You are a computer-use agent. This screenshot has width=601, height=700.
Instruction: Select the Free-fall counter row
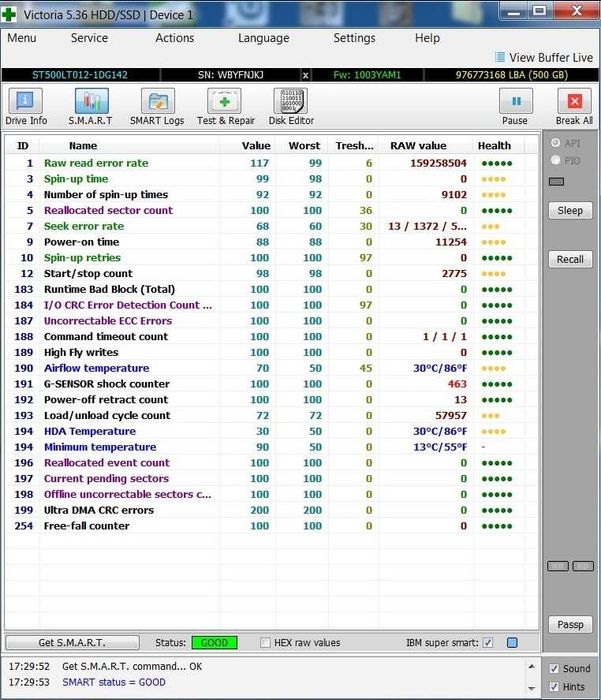point(271,526)
